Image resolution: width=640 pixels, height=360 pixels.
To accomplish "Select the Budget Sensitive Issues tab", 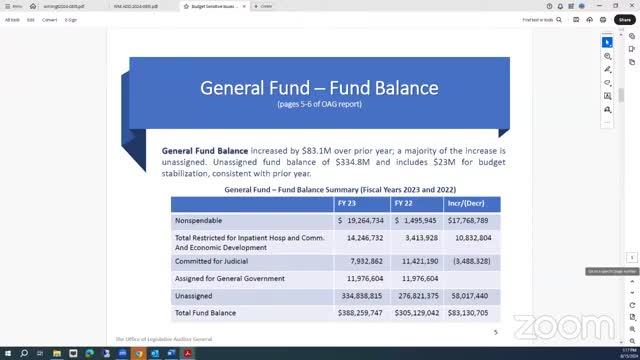I will point(215,7).
